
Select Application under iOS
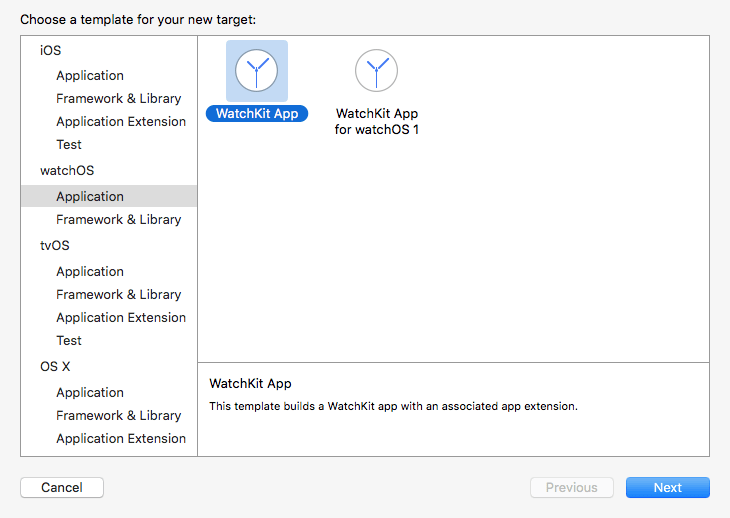(x=90, y=76)
